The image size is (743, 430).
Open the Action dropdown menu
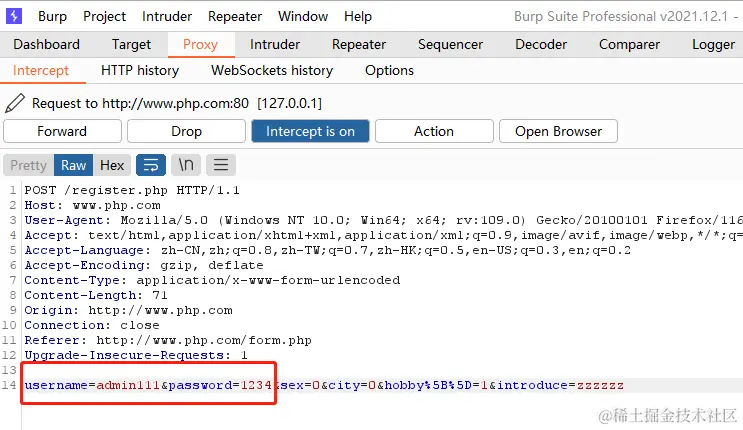point(434,131)
